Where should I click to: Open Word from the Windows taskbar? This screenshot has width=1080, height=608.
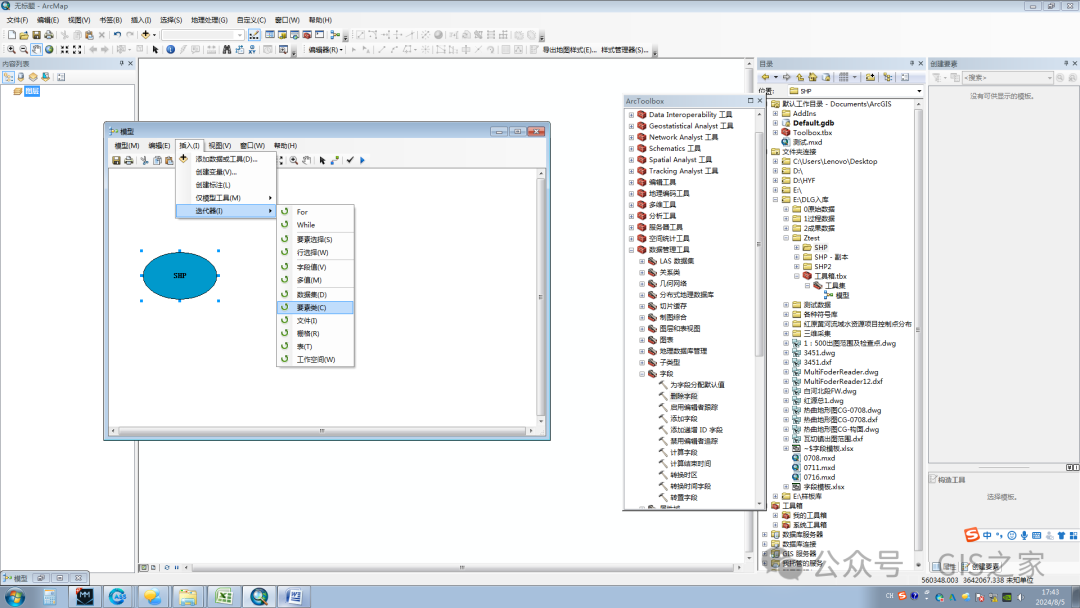294,596
